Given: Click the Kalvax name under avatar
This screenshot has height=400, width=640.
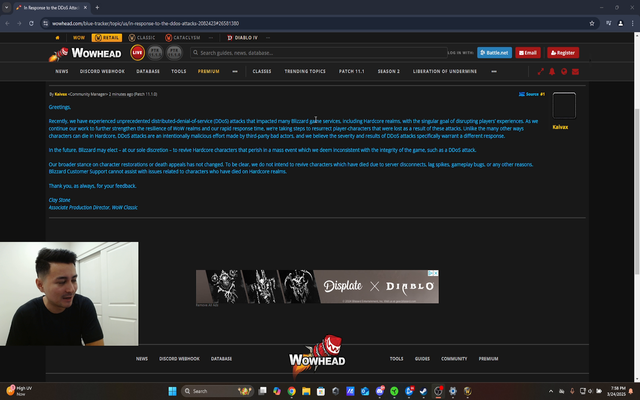Looking at the screenshot, I should click(x=560, y=127).
